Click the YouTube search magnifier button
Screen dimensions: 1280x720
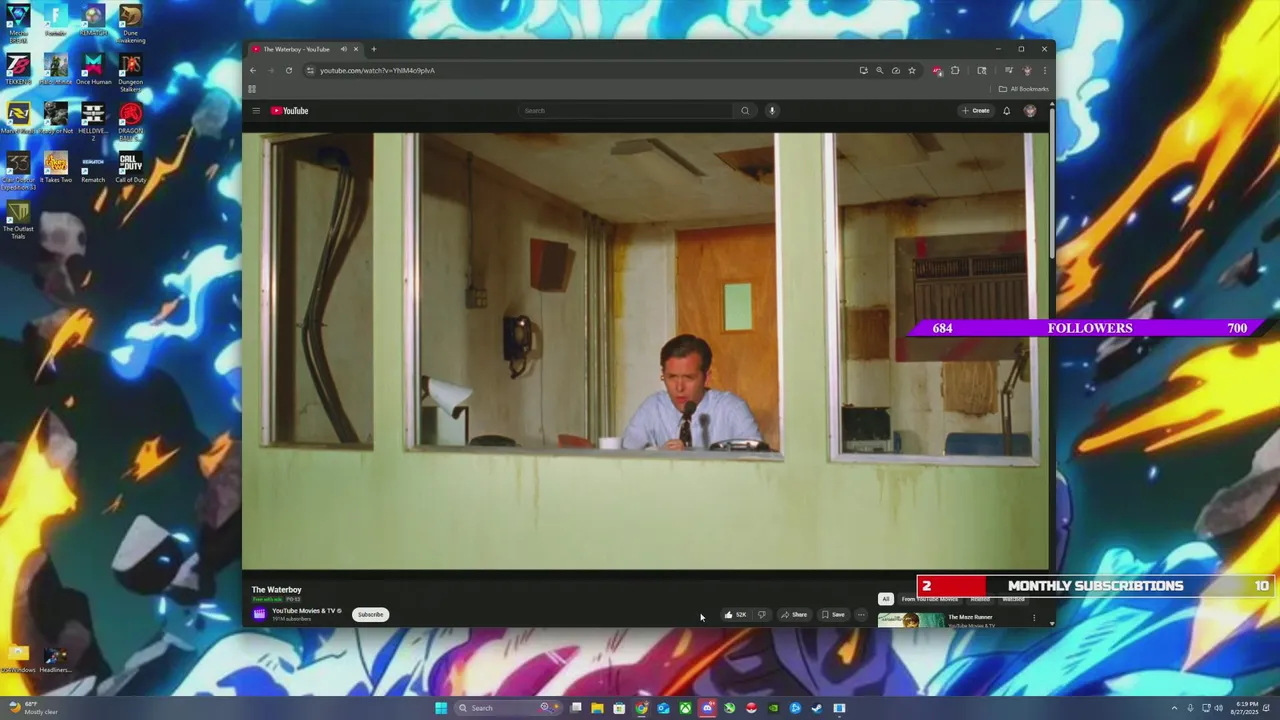click(x=745, y=111)
